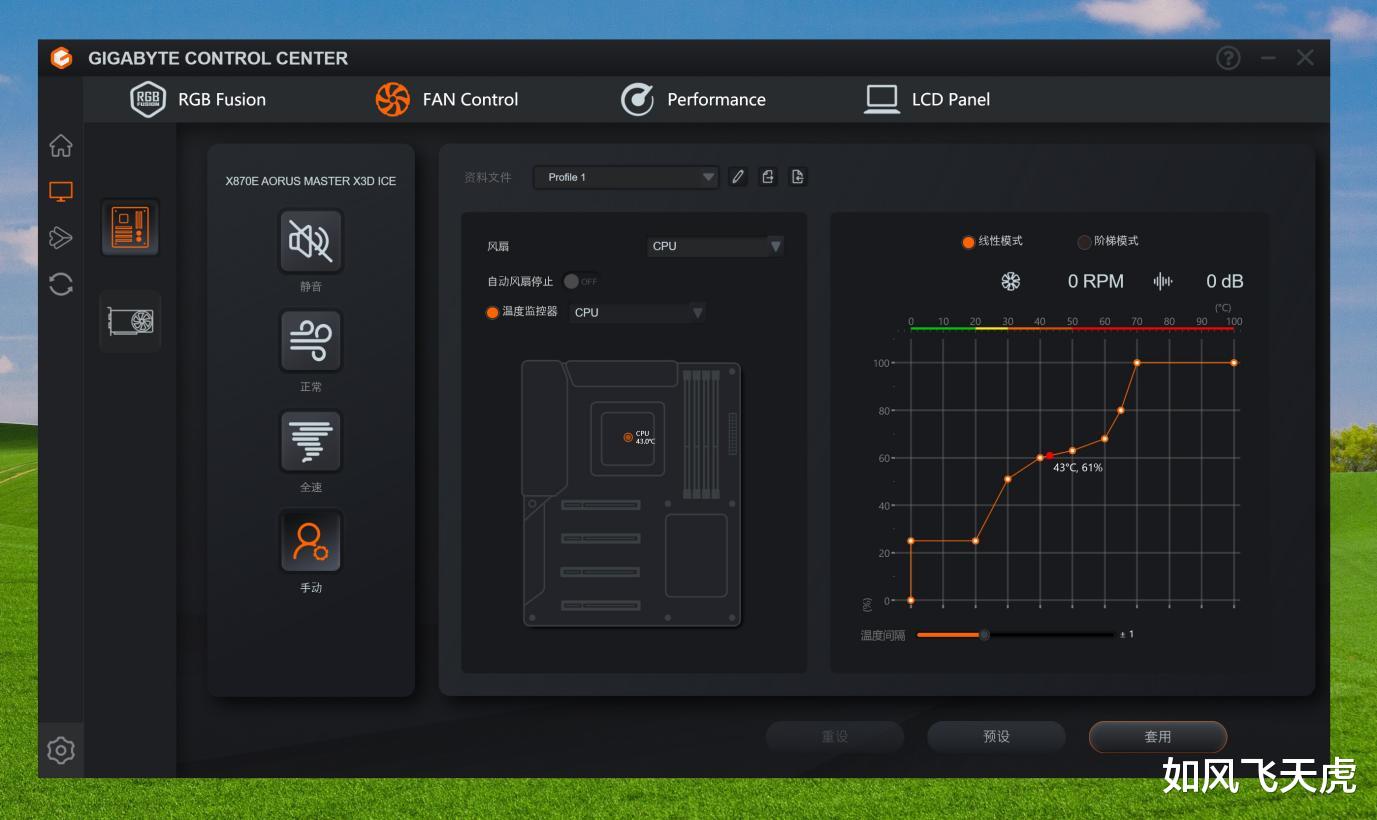Open the 温度监控器 CPU dropdown

638,312
